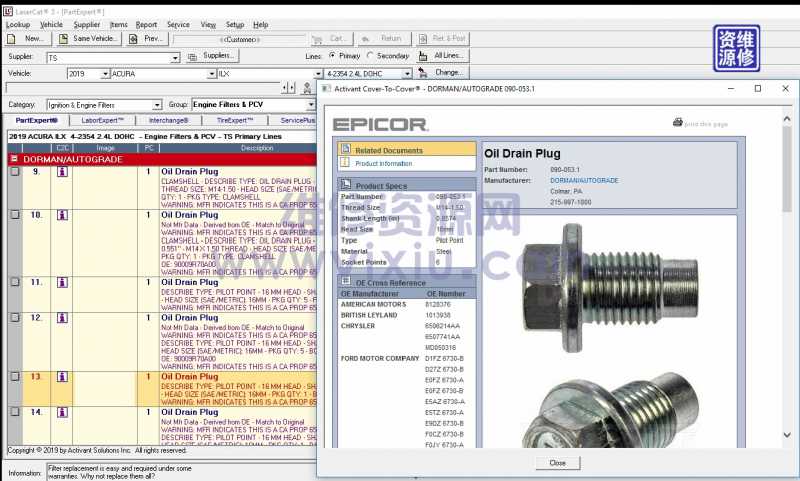This screenshot has height=481, width=800.
Task: Open the Setup menu
Action: 235,24
